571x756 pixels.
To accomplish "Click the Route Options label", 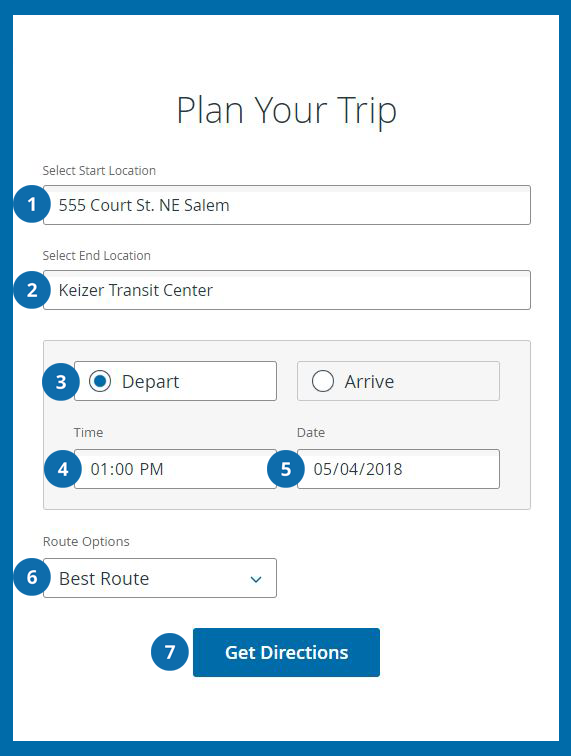I will pos(86,542).
